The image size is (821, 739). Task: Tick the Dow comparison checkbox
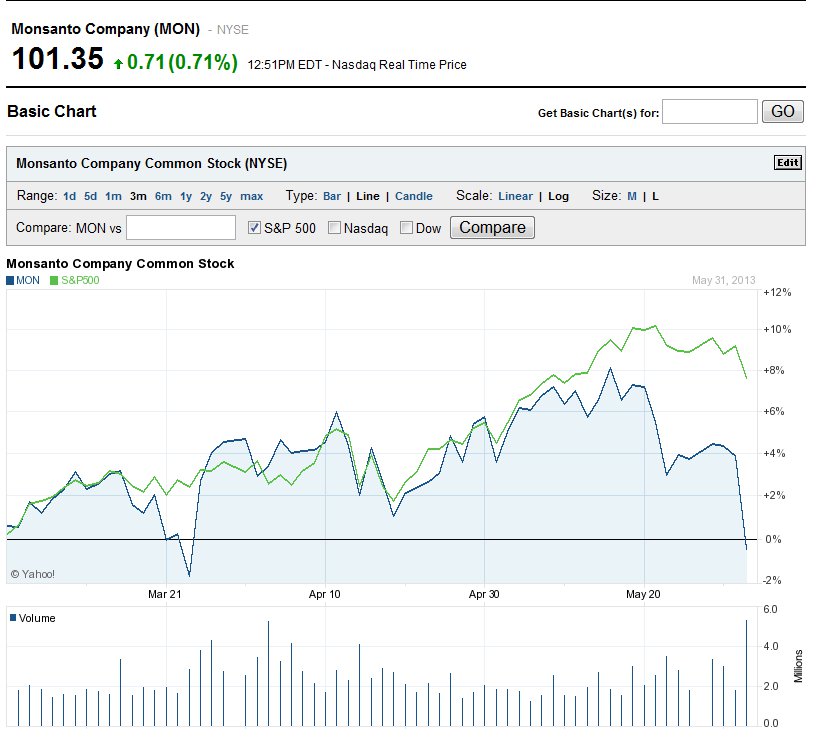click(x=406, y=227)
